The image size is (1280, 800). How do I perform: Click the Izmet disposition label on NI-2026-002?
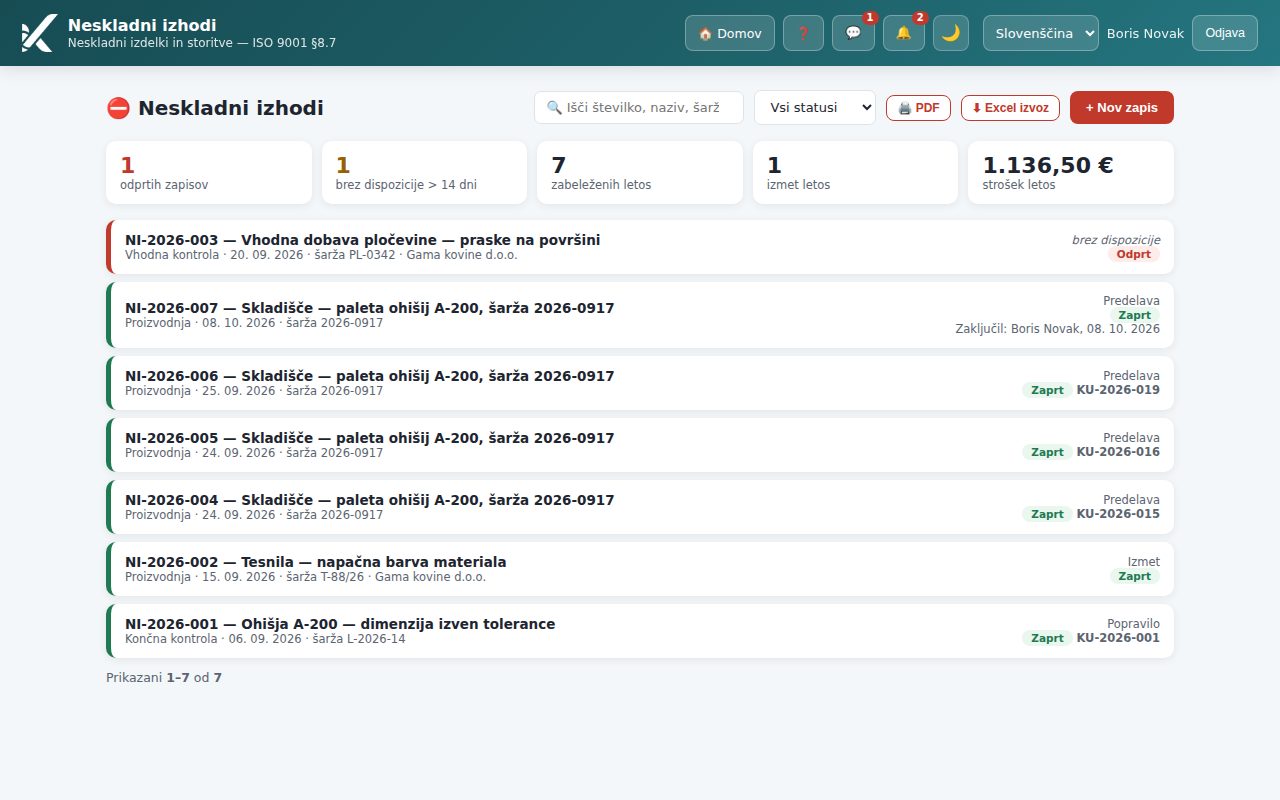(x=1144, y=562)
